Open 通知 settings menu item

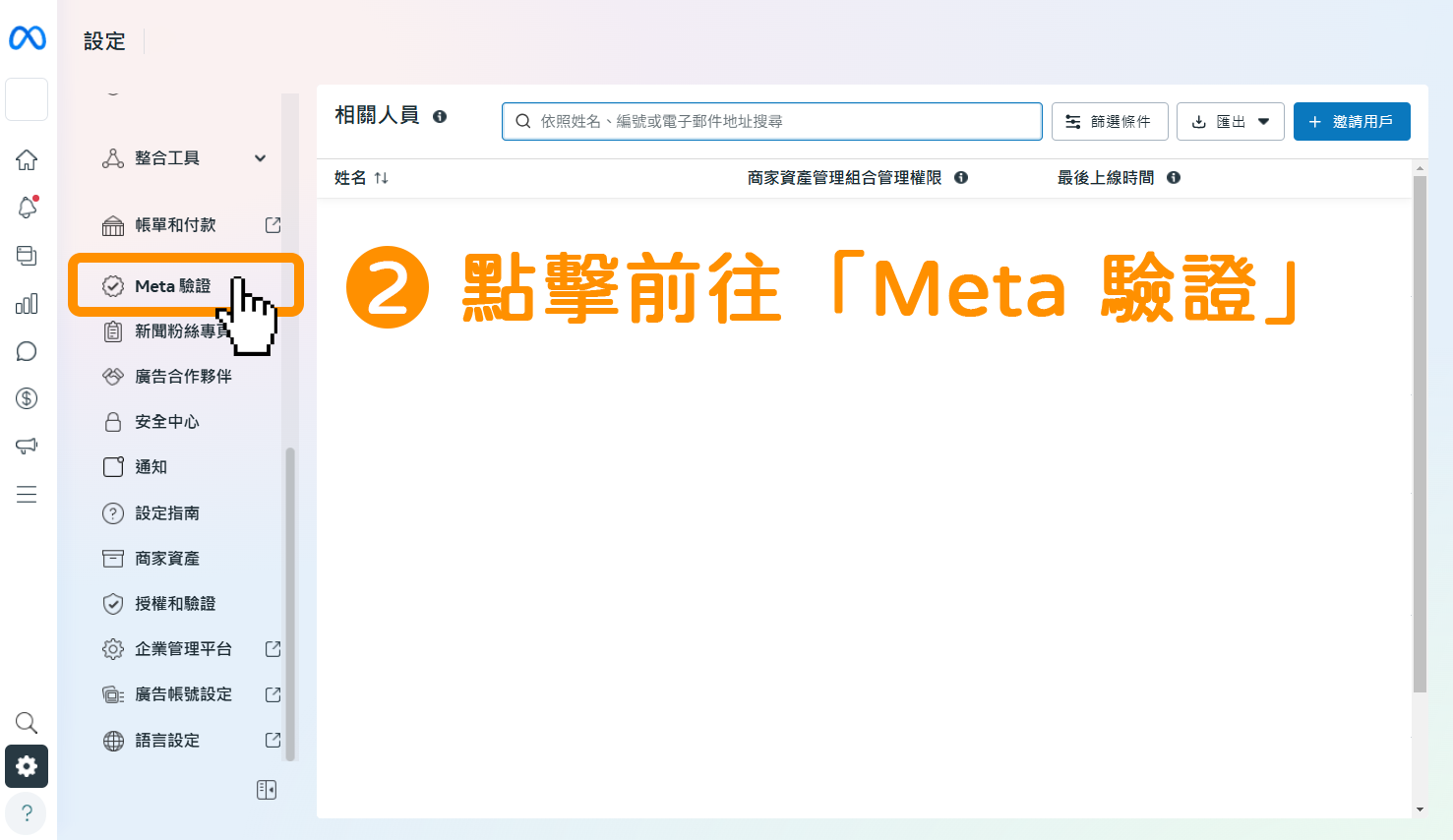151,467
